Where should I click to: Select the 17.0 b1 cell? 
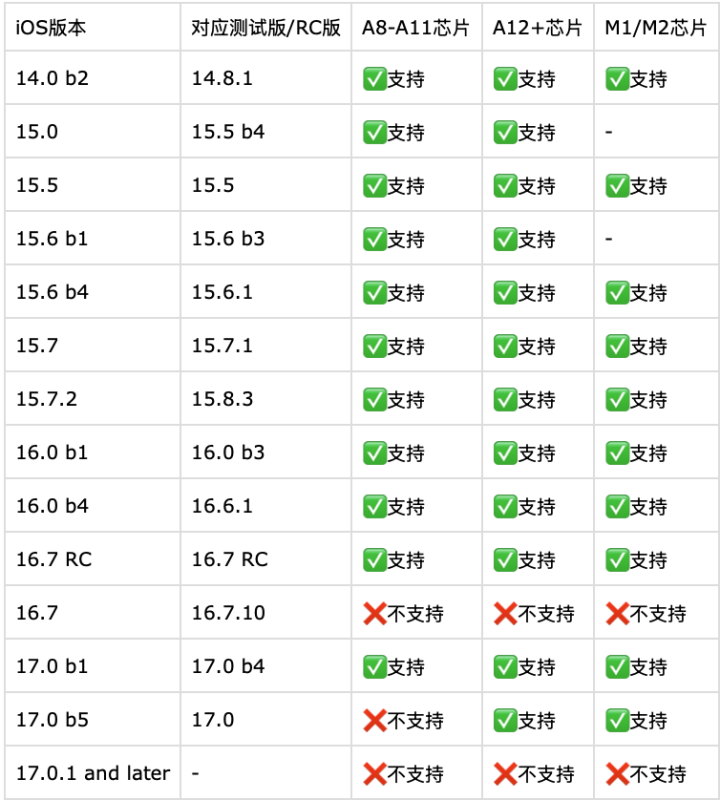pos(92,666)
